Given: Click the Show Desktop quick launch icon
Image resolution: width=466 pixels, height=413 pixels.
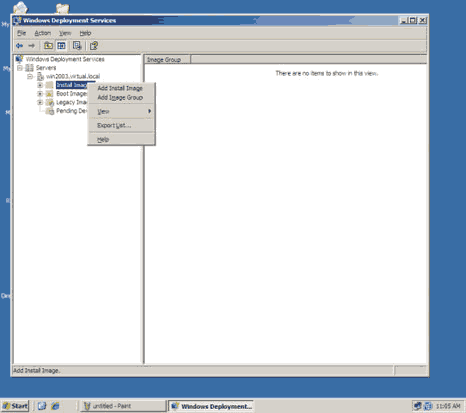Looking at the screenshot, I should pos(42,406).
